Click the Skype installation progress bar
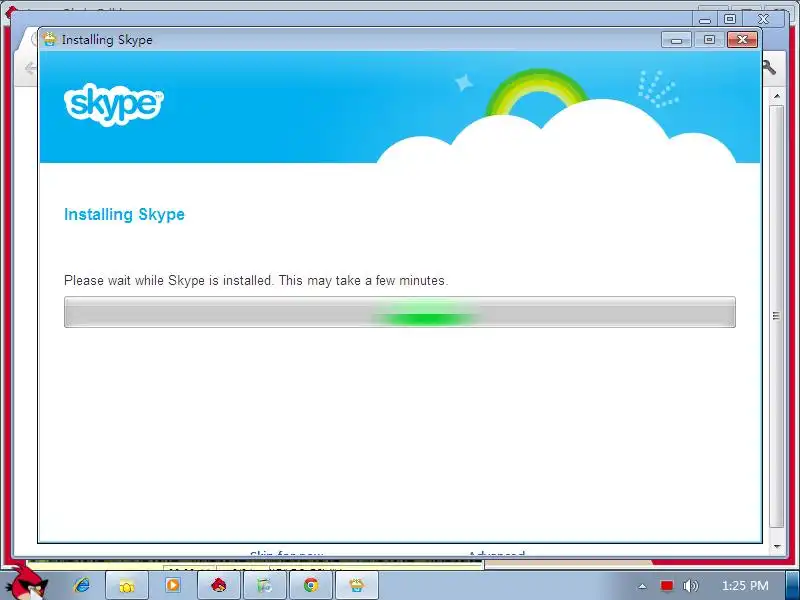This screenshot has width=800, height=600. point(399,312)
